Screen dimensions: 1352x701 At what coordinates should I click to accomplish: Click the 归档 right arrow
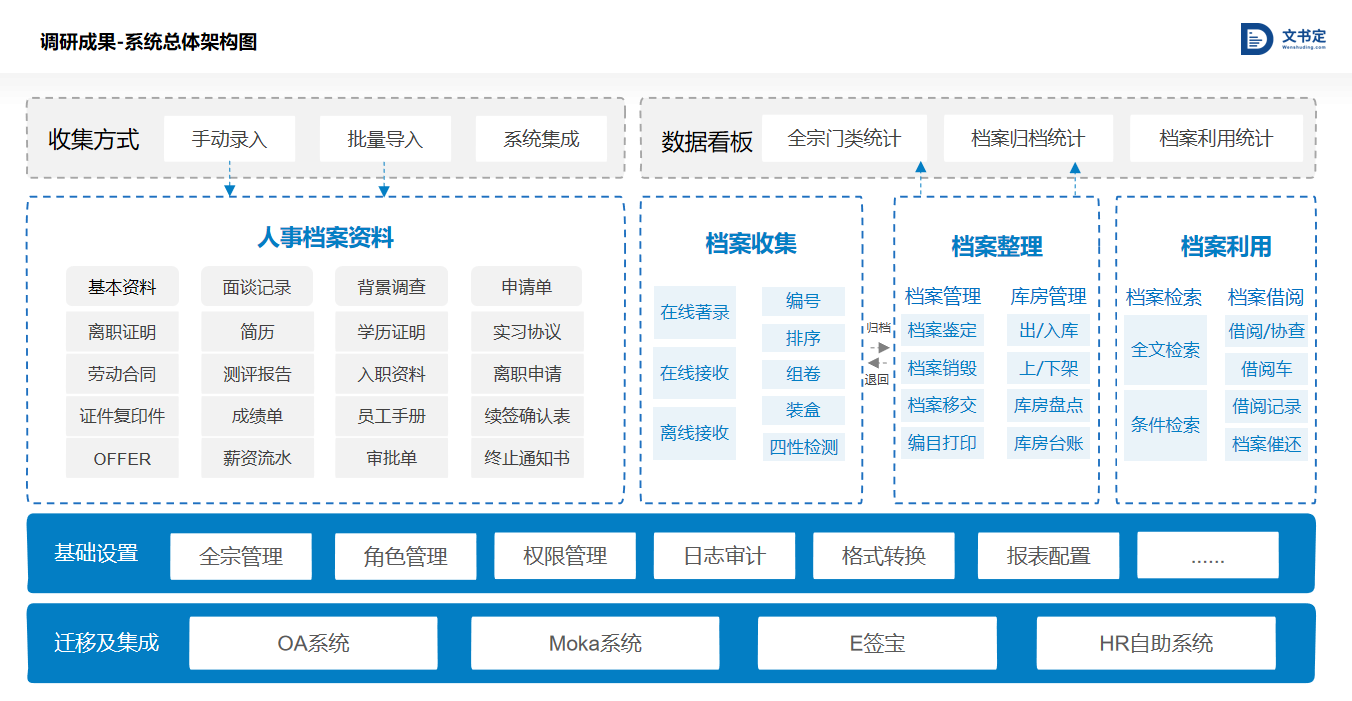(x=878, y=346)
